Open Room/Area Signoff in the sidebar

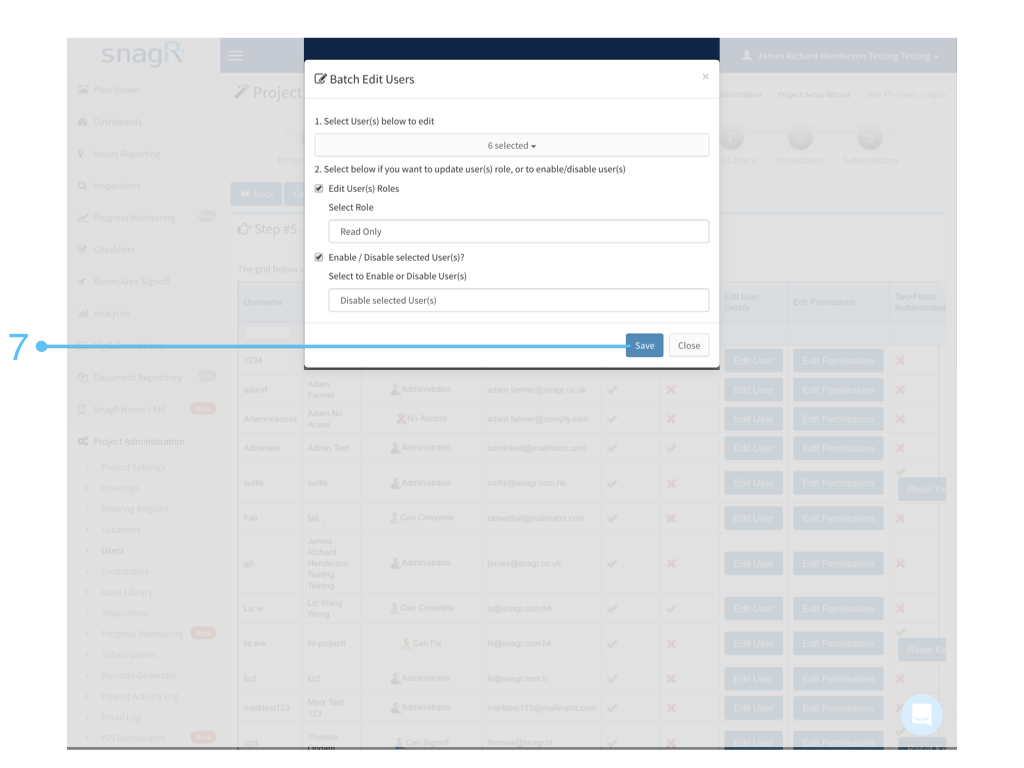pos(131,281)
